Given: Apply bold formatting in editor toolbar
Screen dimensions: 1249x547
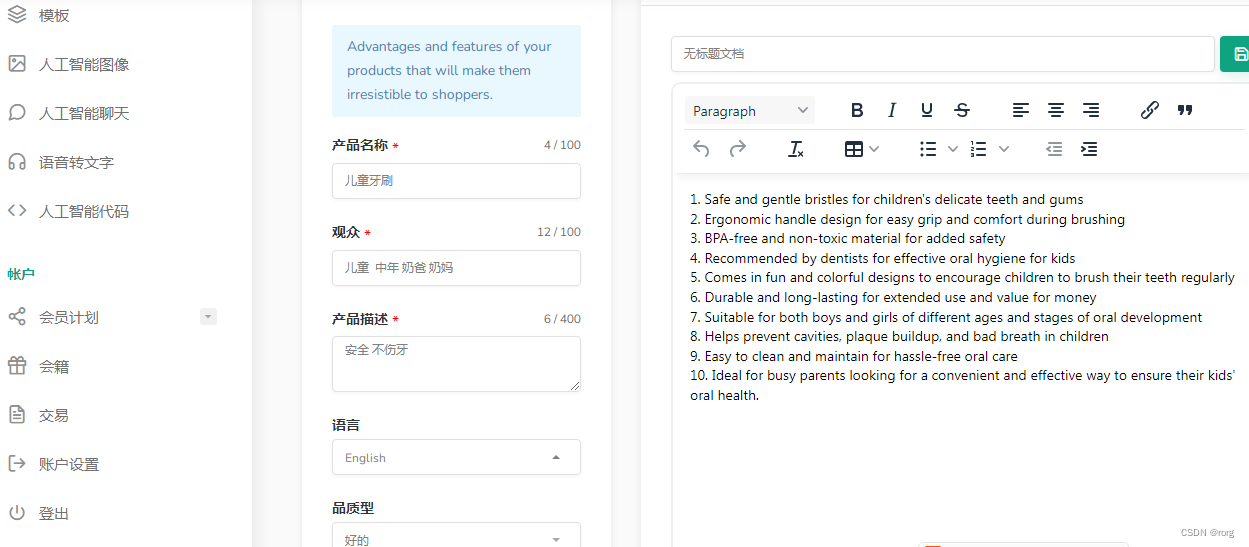Looking at the screenshot, I should point(857,110).
